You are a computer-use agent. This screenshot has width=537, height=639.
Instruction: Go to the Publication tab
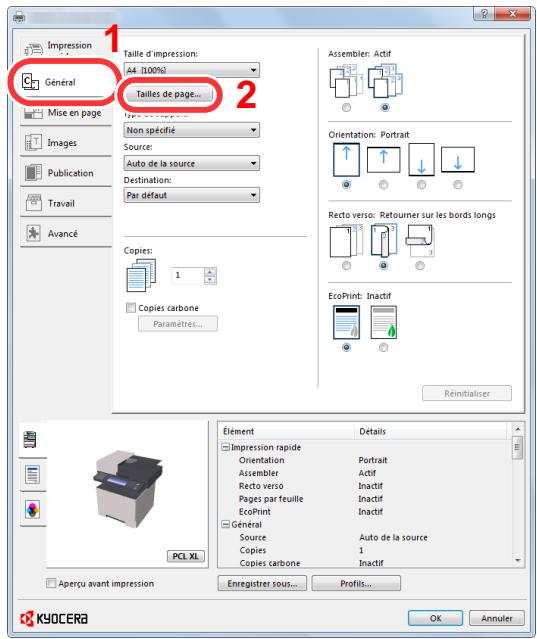click(65, 173)
